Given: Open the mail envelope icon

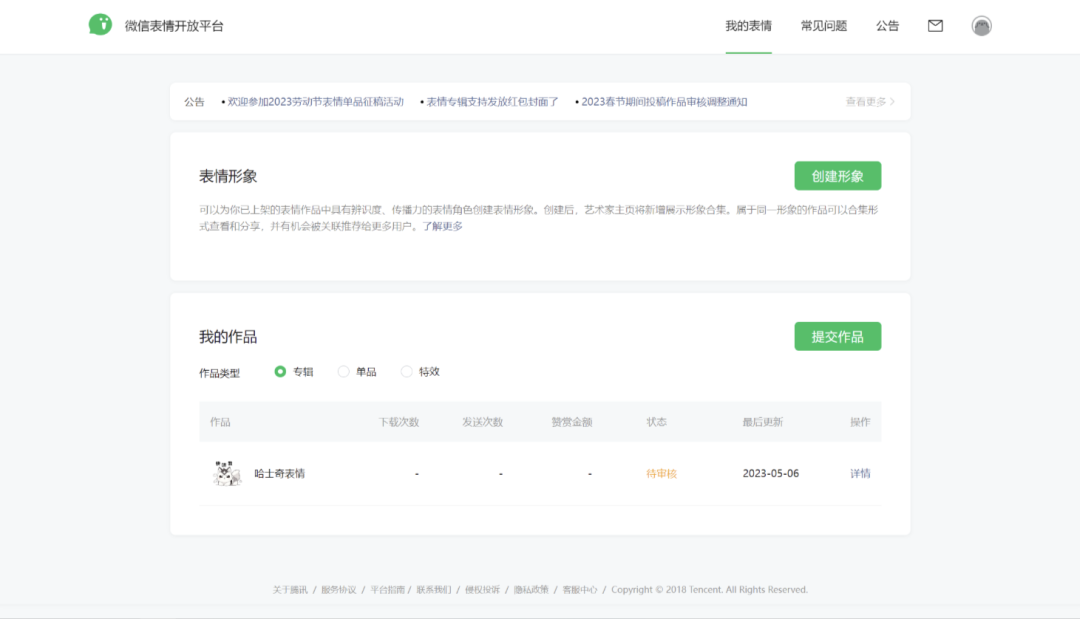Looking at the screenshot, I should point(935,26).
